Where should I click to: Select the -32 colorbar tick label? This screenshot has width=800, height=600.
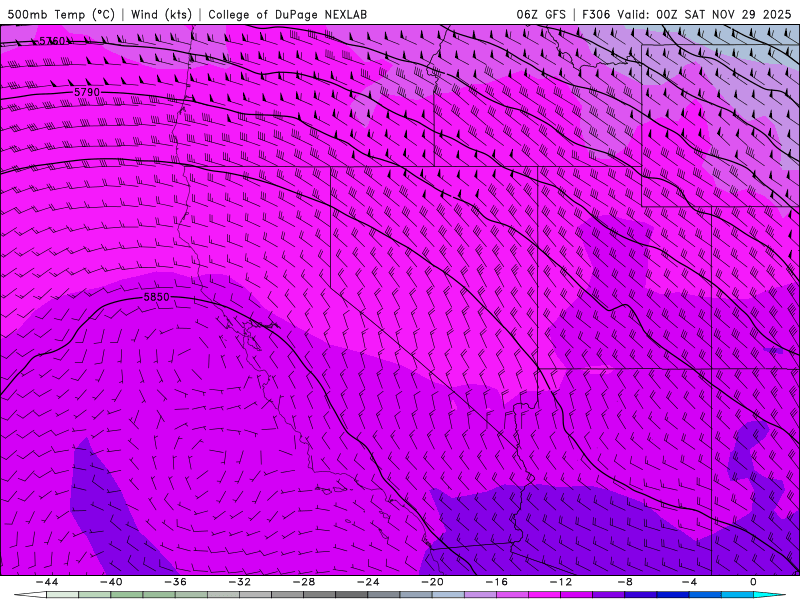point(239,582)
